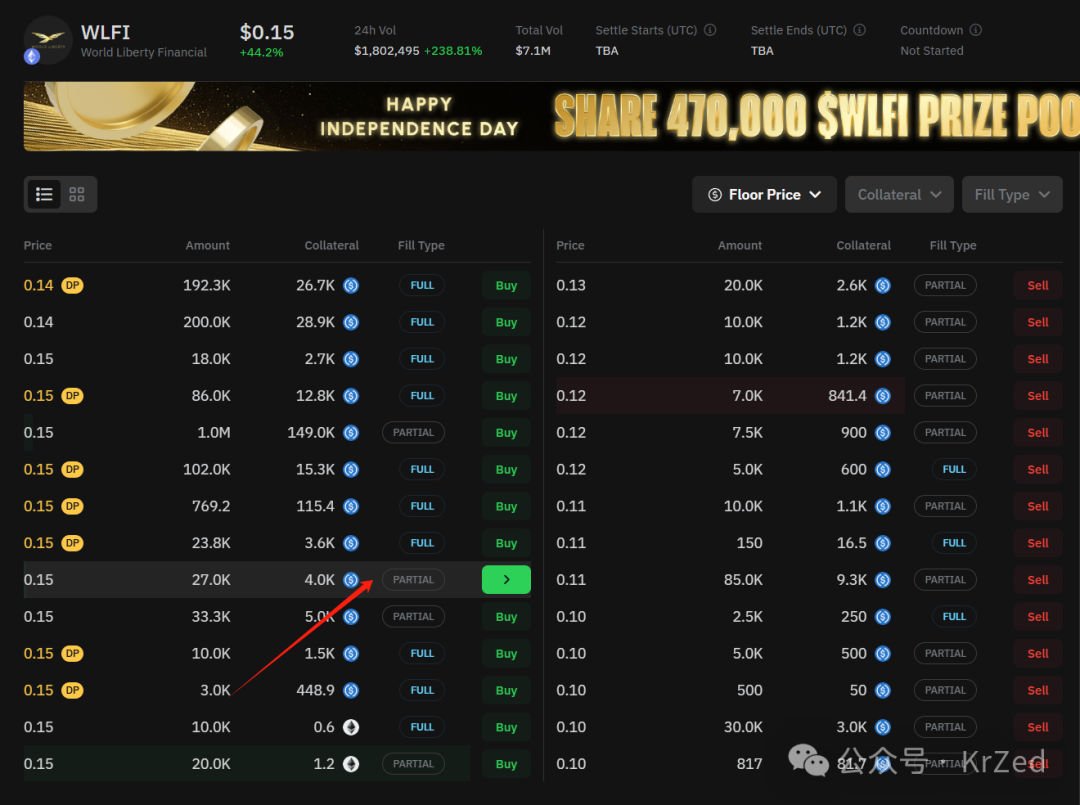
Task: Click ETH icon next to 0.6 collateral
Action: [351, 727]
